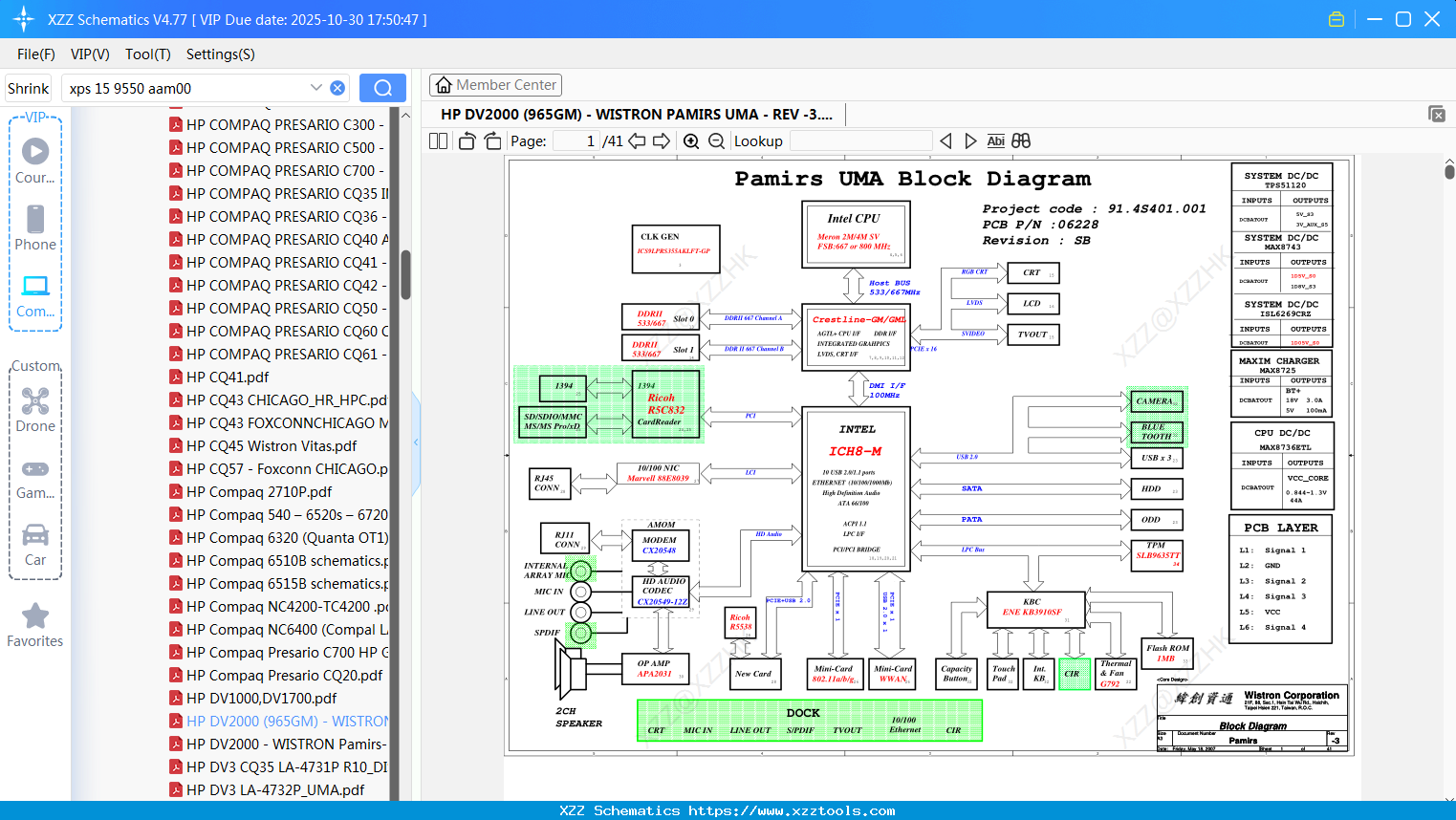Image resolution: width=1456 pixels, height=820 pixels.
Task: Open the VIP(V) menu
Action: tap(90, 54)
